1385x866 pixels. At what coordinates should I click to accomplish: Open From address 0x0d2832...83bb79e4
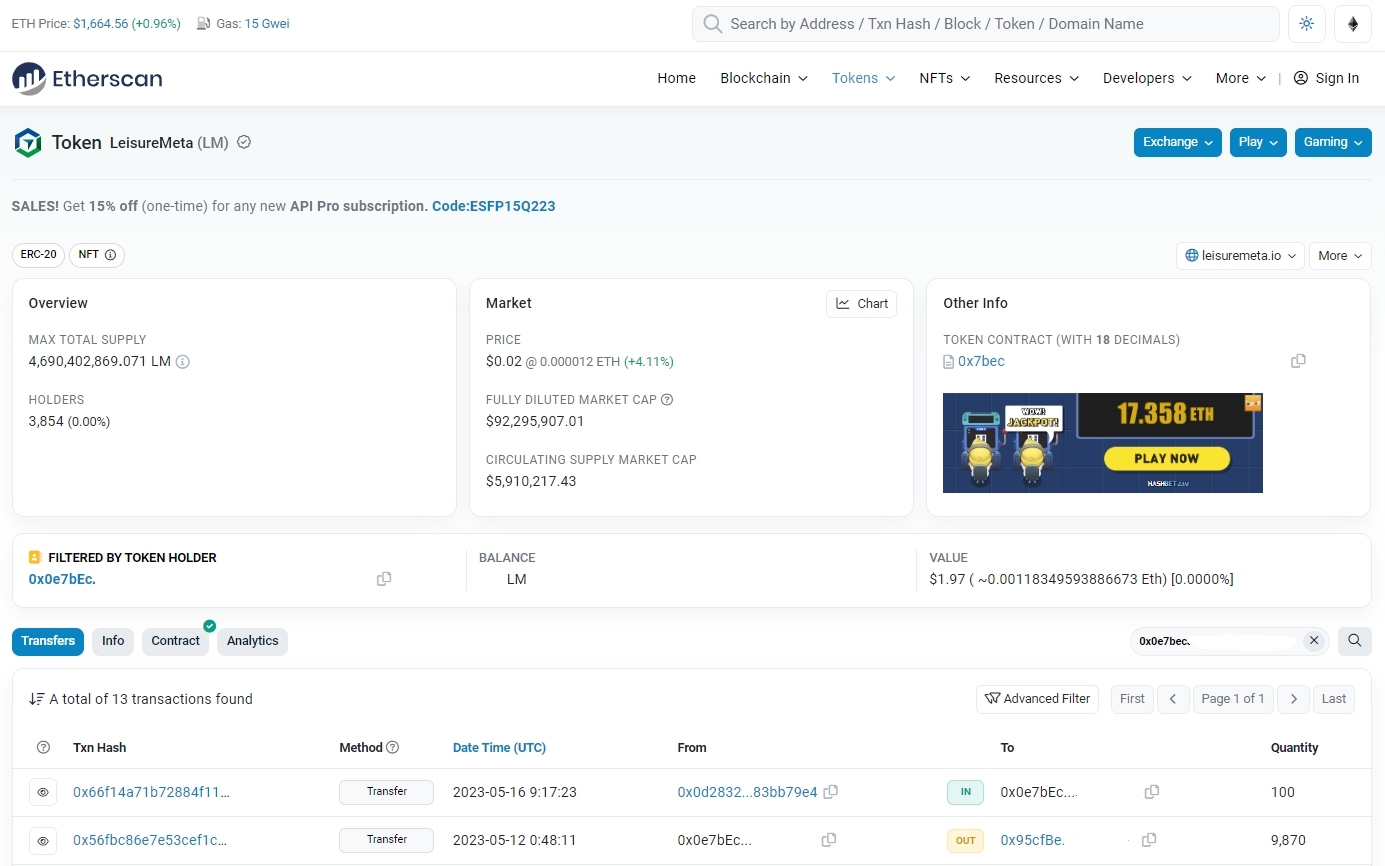click(747, 792)
